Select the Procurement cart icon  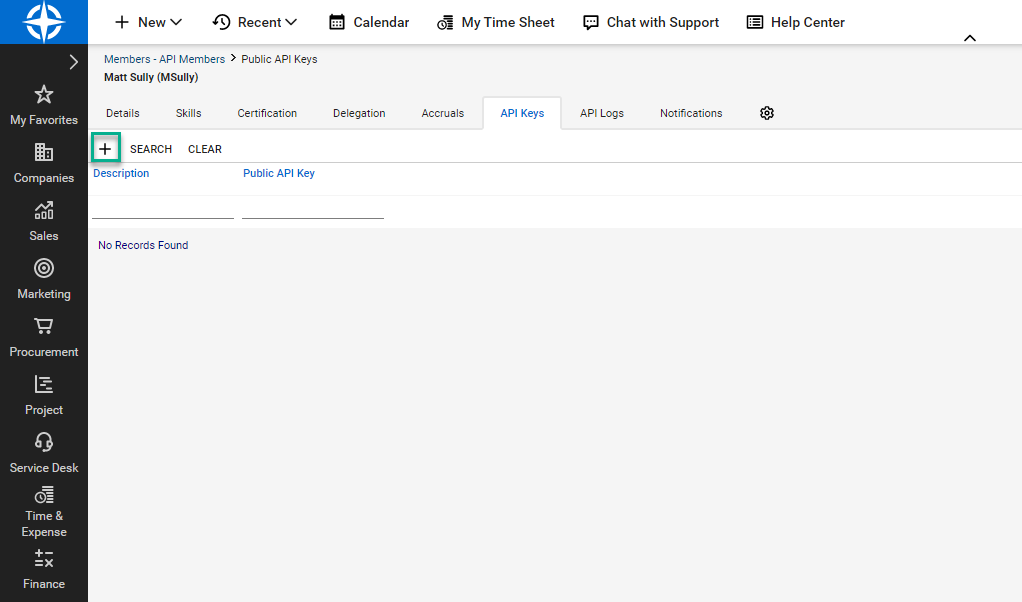coord(44,327)
